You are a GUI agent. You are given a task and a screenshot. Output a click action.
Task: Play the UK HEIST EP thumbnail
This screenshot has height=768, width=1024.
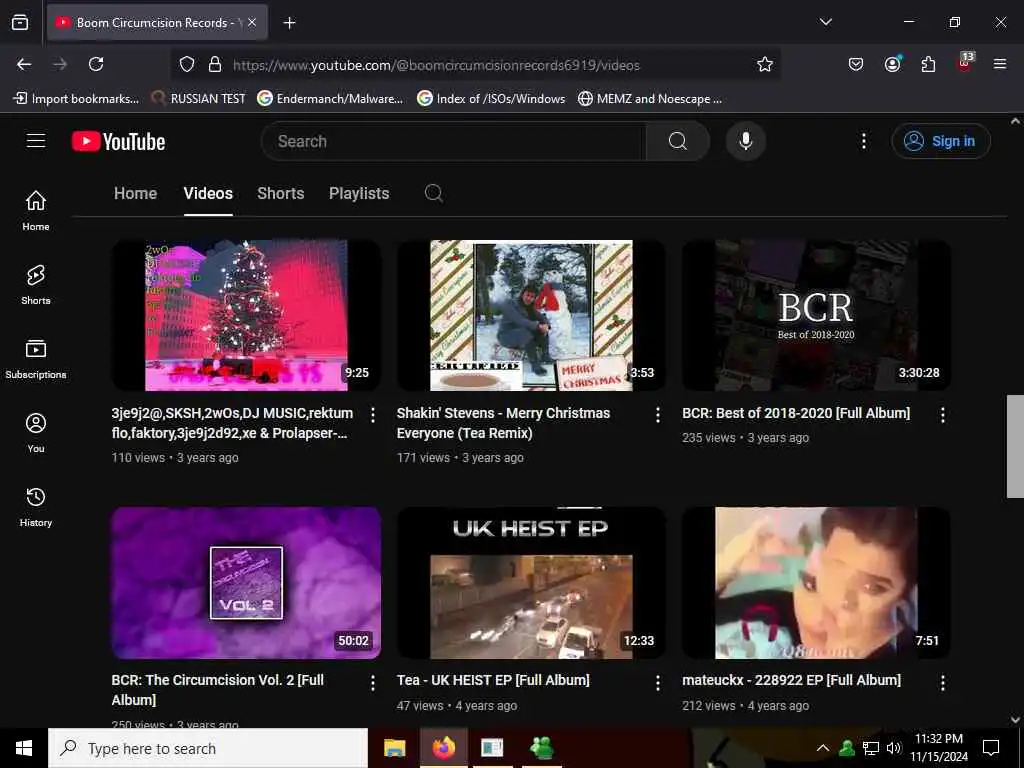tap(531, 583)
